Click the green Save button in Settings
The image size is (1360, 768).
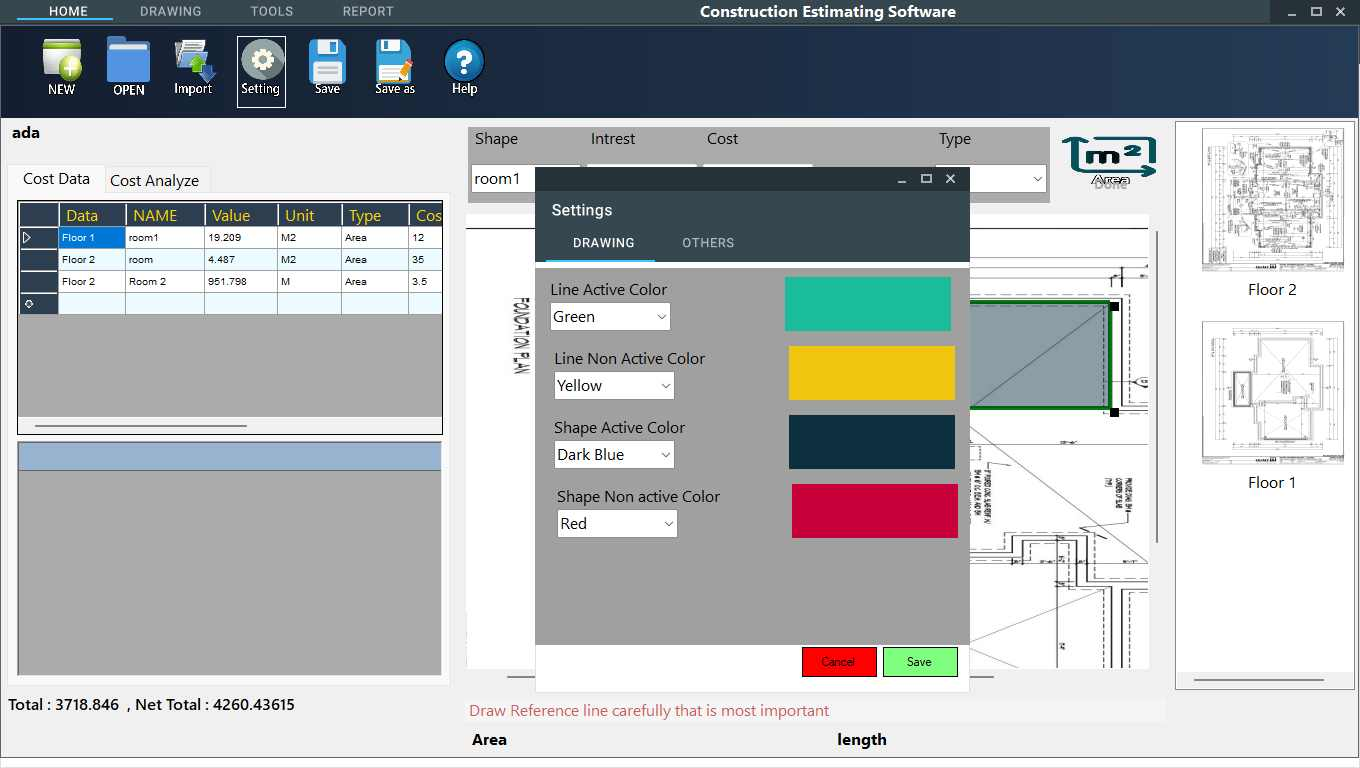click(920, 662)
